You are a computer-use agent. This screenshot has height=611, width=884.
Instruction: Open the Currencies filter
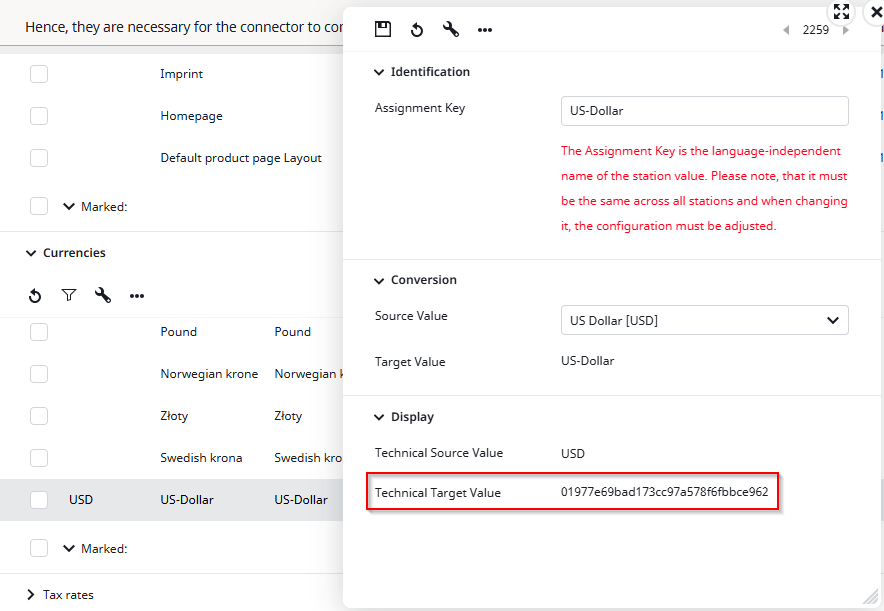pyautogui.click(x=69, y=296)
